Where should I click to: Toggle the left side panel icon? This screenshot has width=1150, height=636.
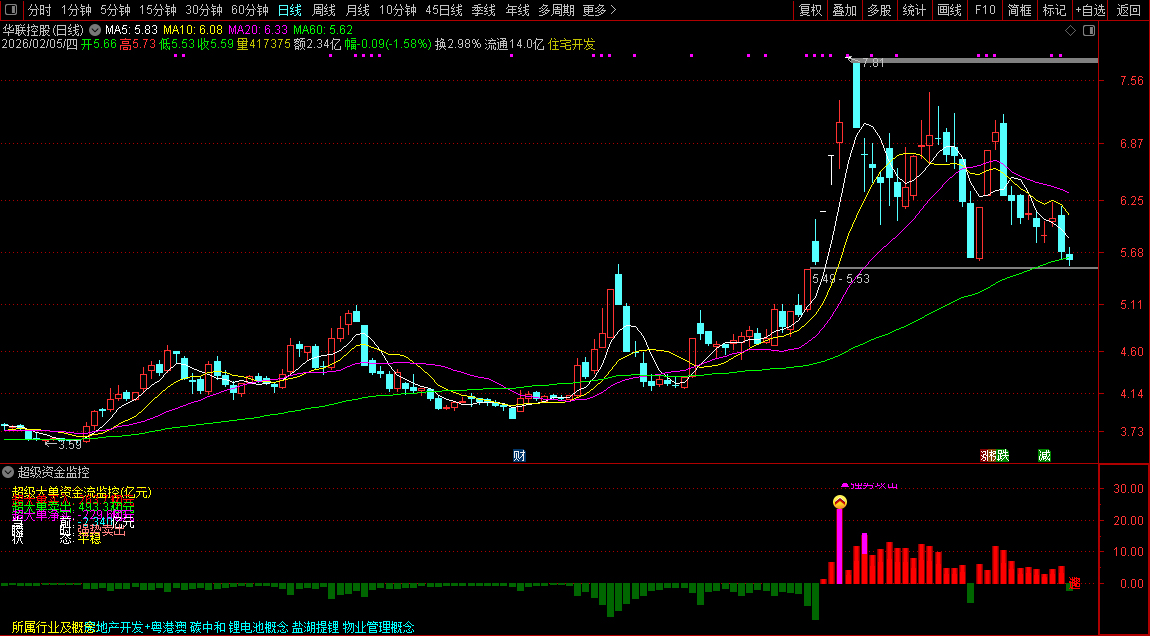11,10
